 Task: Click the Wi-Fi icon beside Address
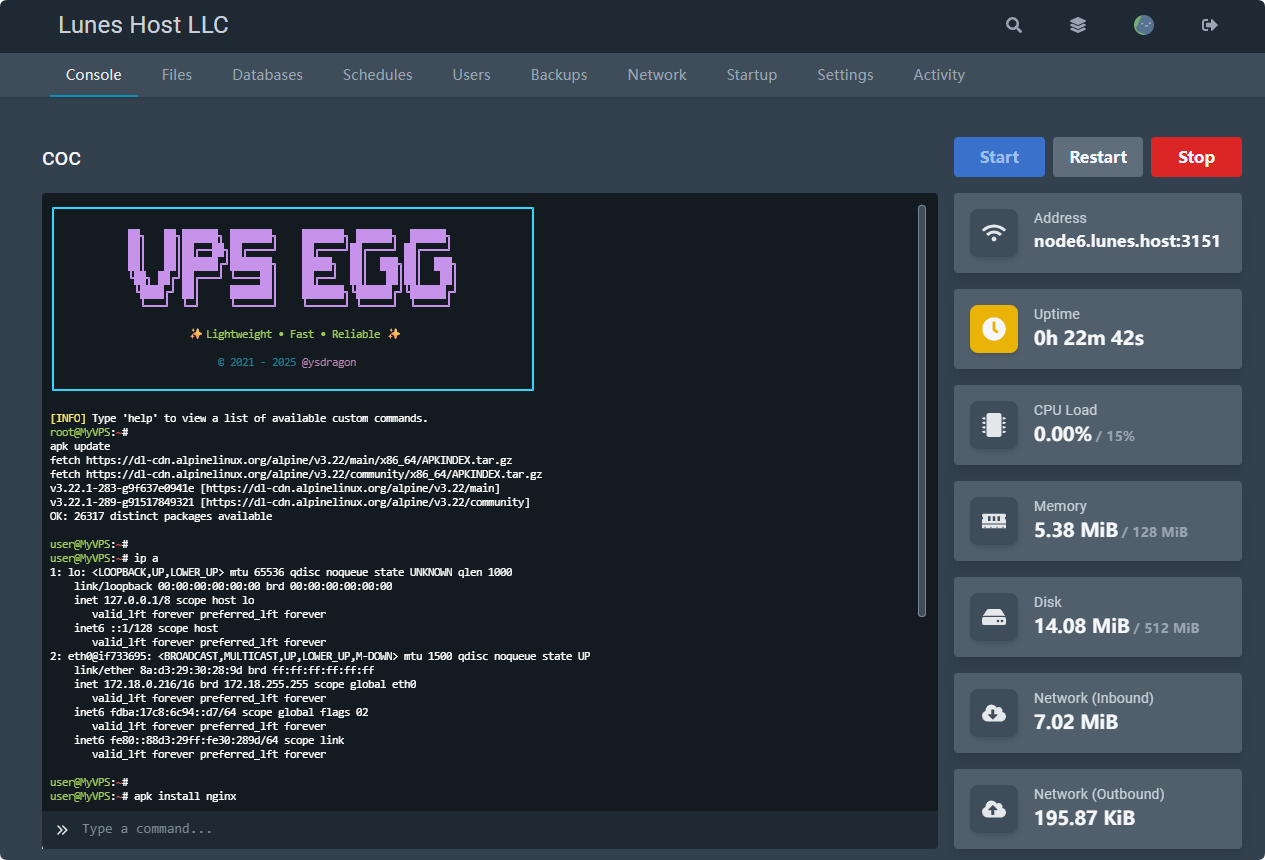994,233
